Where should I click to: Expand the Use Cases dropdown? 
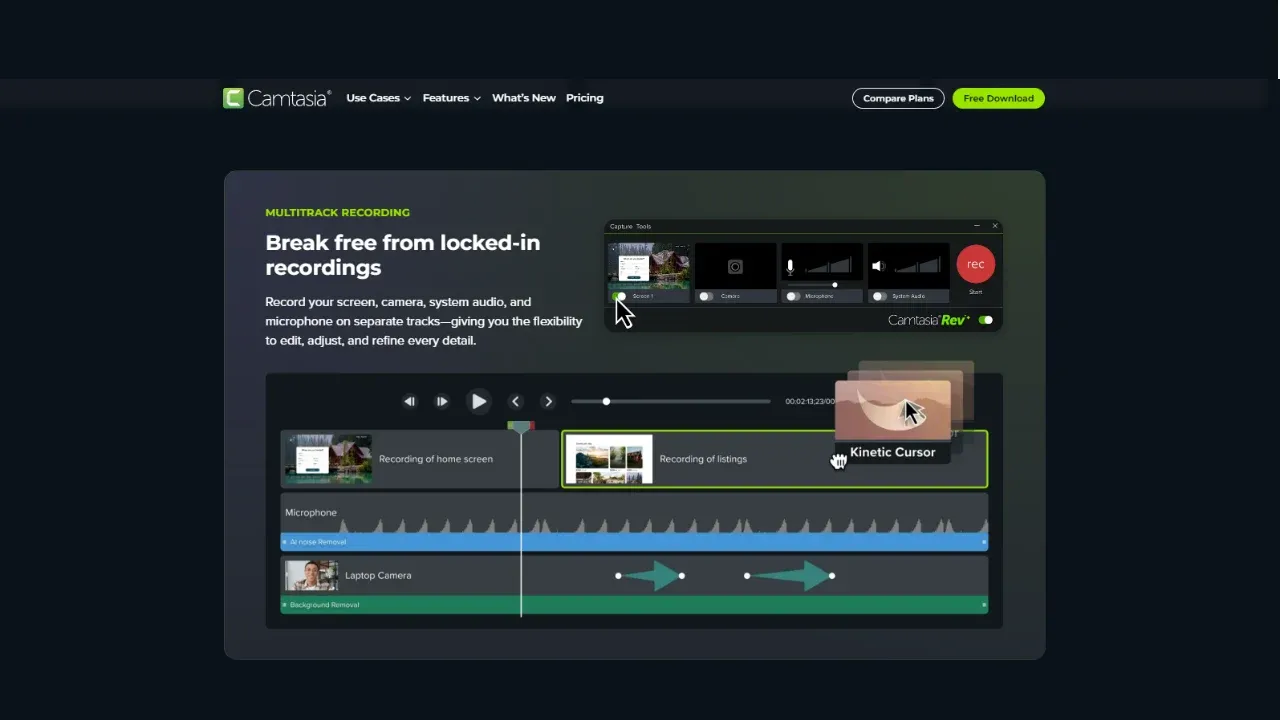tap(378, 97)
